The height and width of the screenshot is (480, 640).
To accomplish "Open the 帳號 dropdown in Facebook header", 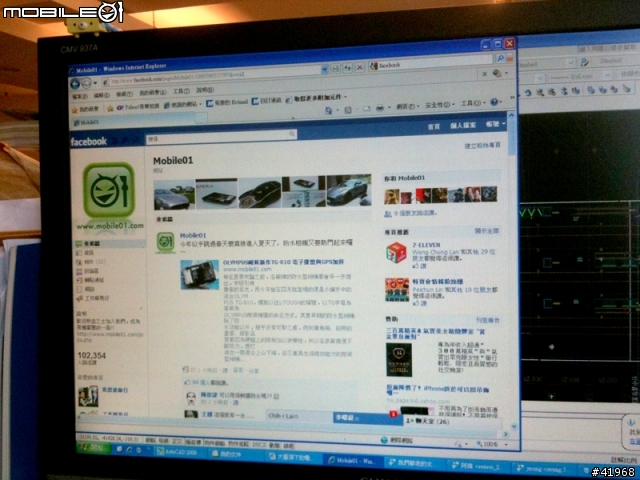I will 495,124.
